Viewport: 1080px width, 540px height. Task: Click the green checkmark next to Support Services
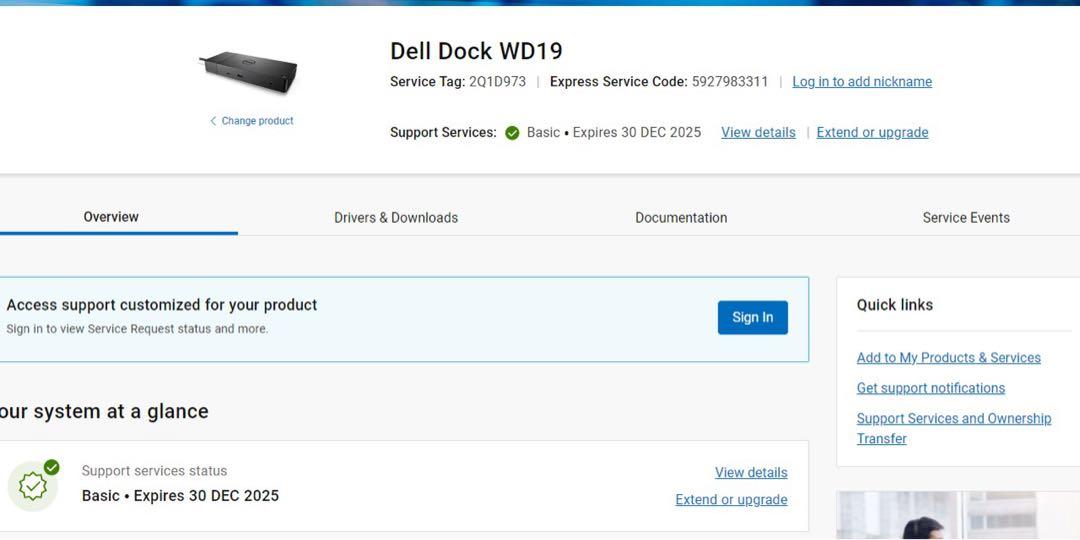(x=512, y=133)
